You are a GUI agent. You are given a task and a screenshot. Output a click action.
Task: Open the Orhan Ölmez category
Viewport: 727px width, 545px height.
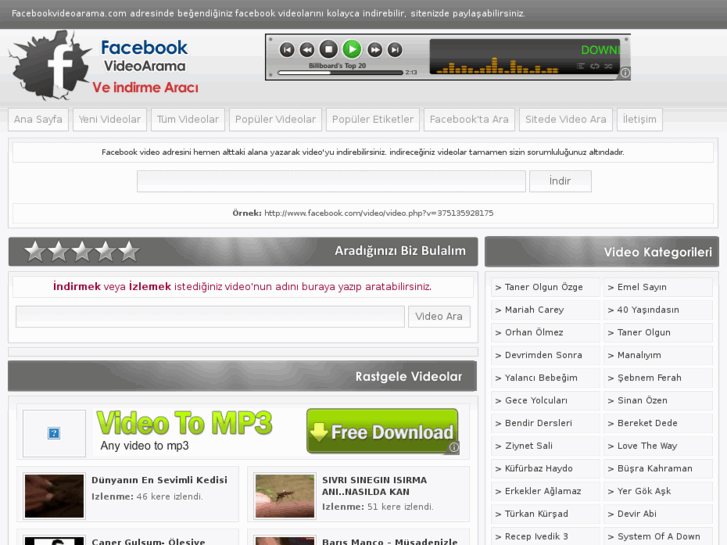click(546, 333)
